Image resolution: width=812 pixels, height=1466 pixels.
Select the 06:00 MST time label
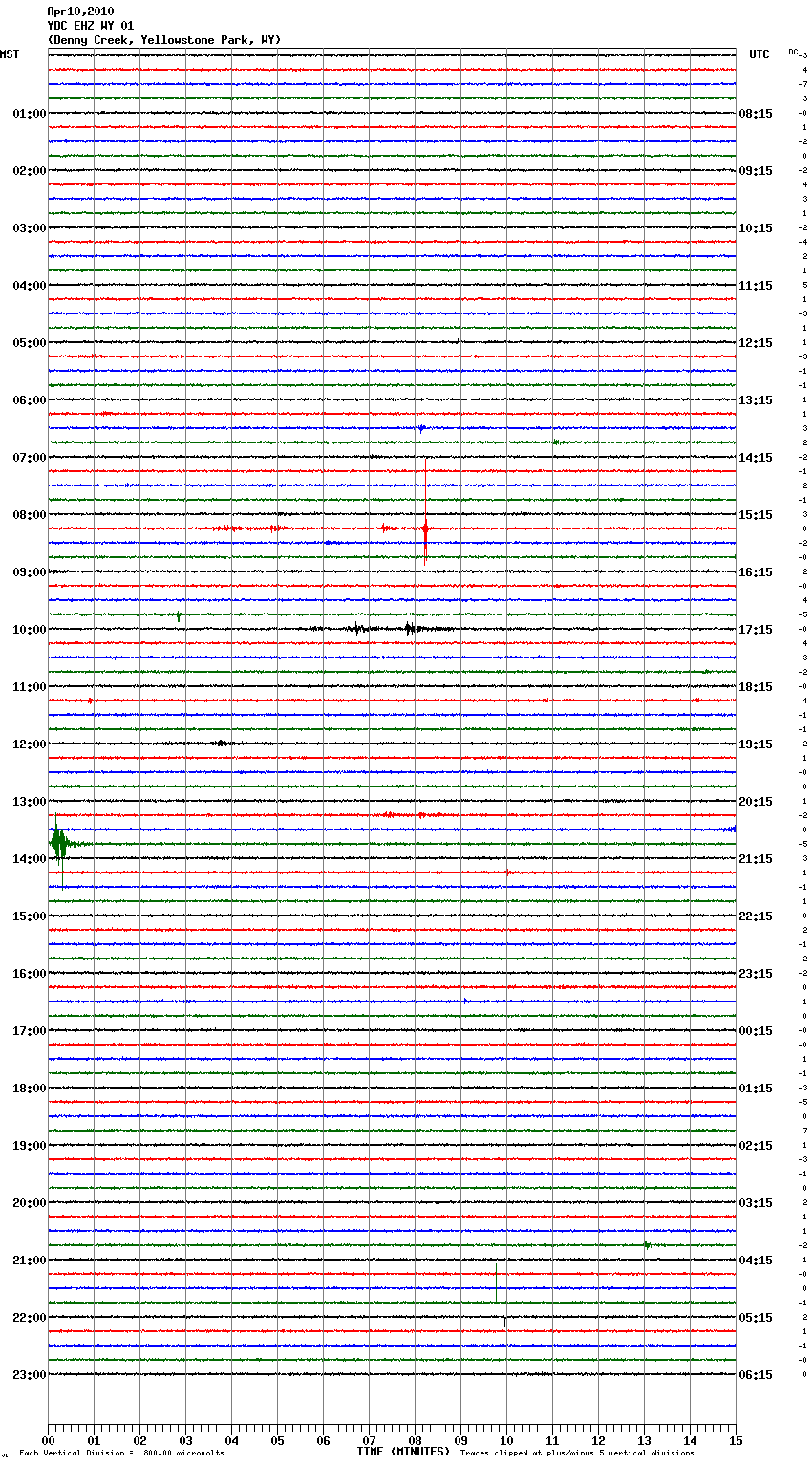pyautogui.click(x=30, y=400)
